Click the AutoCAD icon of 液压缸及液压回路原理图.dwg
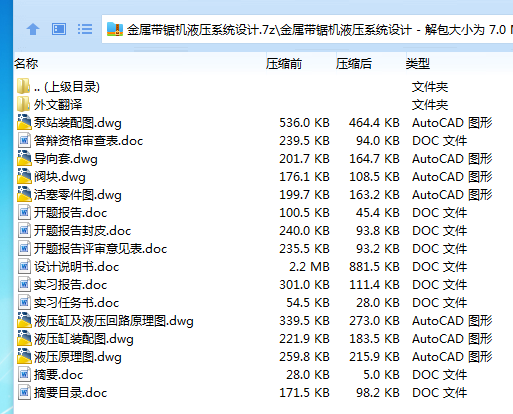This screenshot has width=513, height=414. pos(24,320)
